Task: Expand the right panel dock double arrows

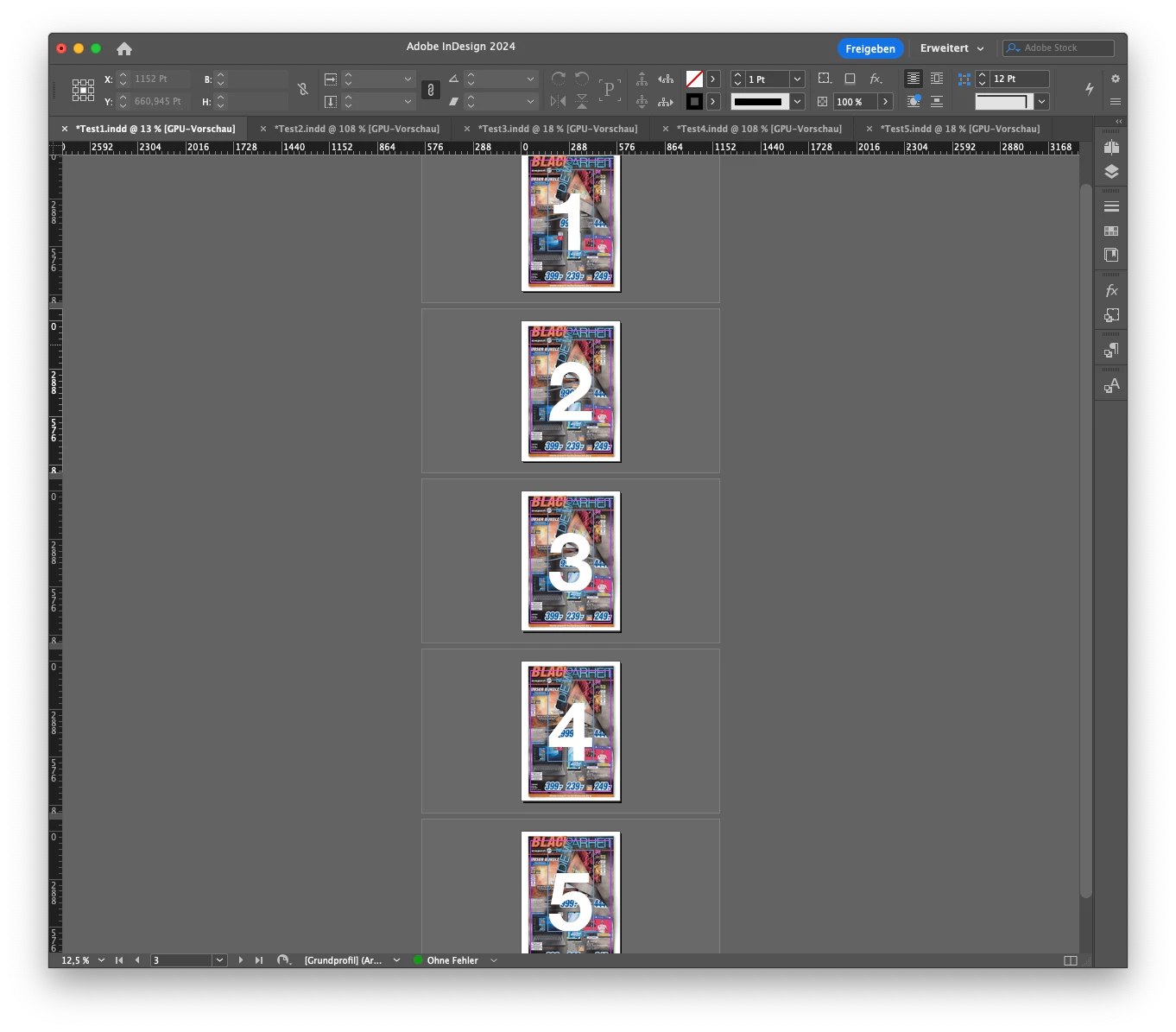Action: [1119, 121]
